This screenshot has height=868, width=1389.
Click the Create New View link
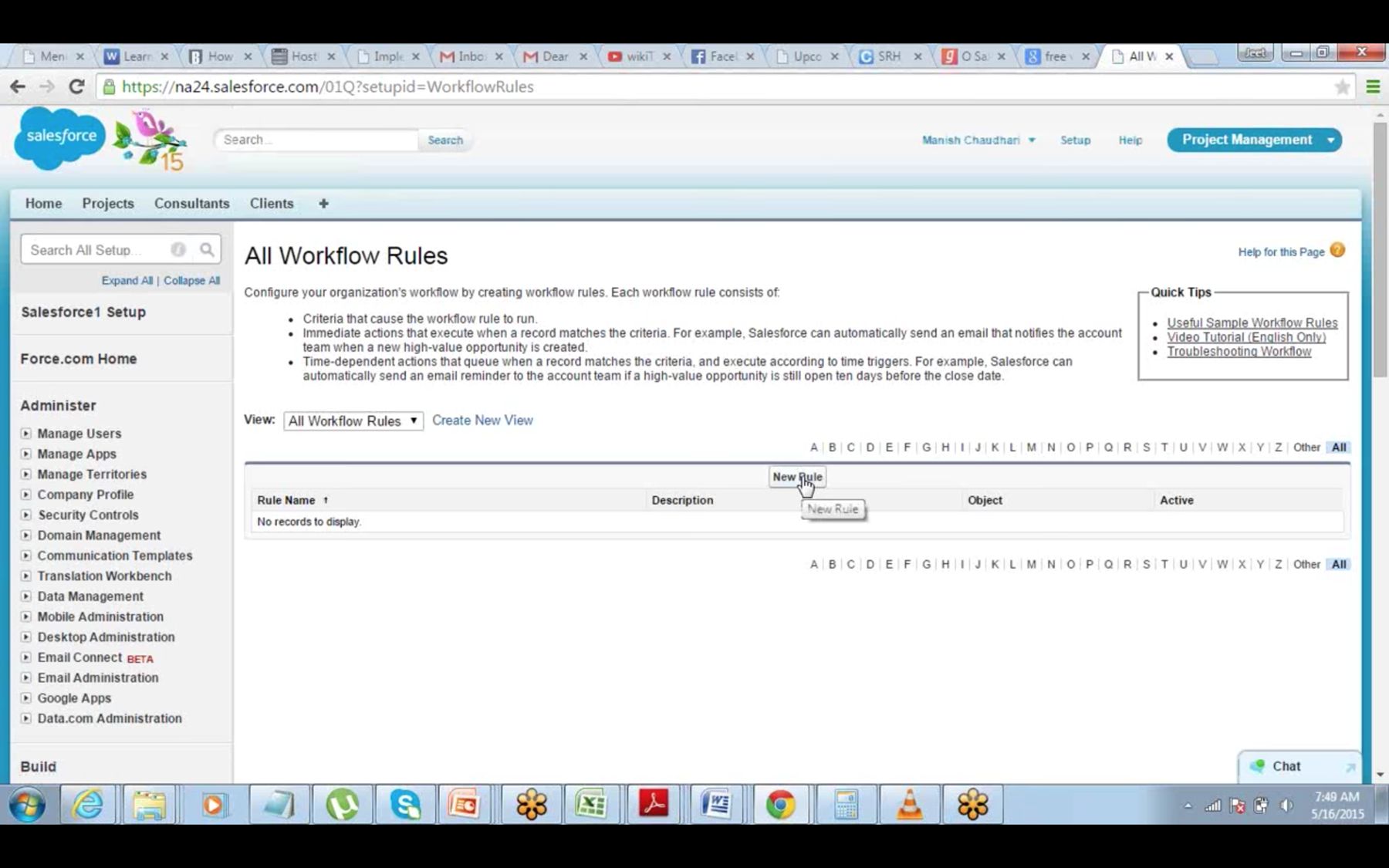click(482, 420)
